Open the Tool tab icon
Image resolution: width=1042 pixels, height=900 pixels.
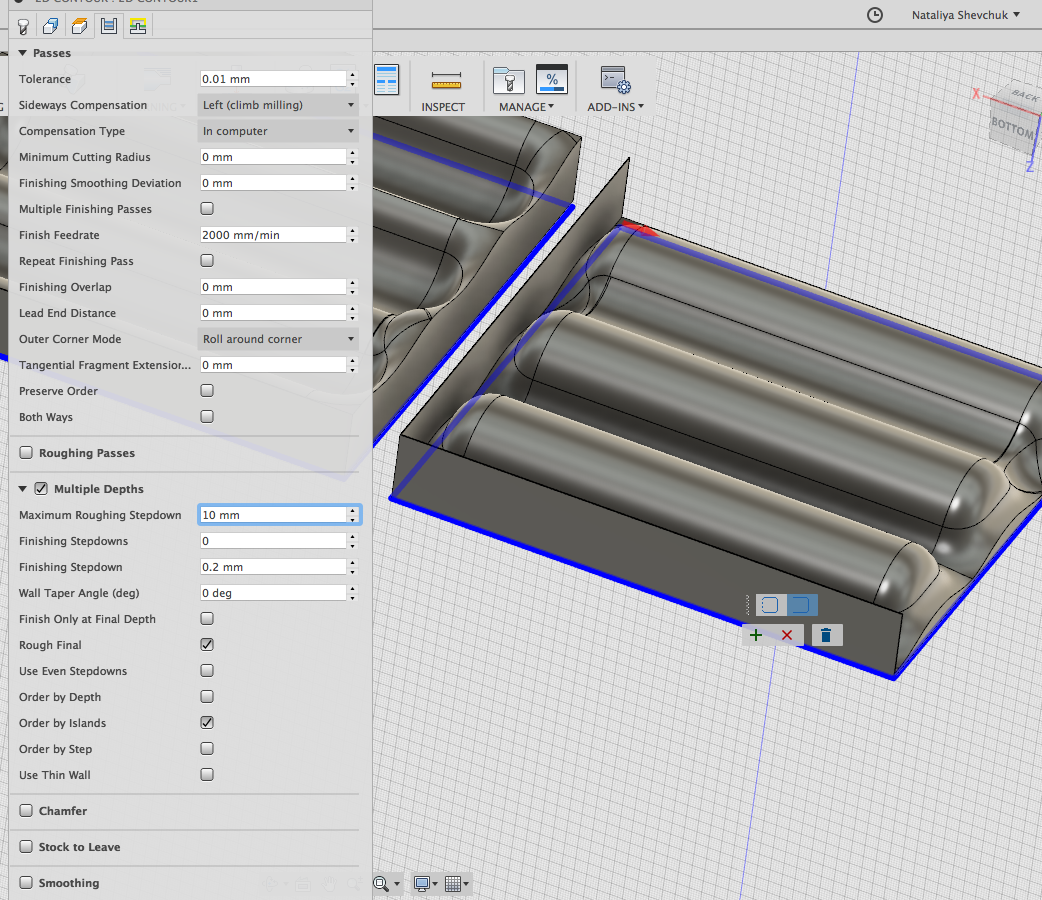point(23,26)
